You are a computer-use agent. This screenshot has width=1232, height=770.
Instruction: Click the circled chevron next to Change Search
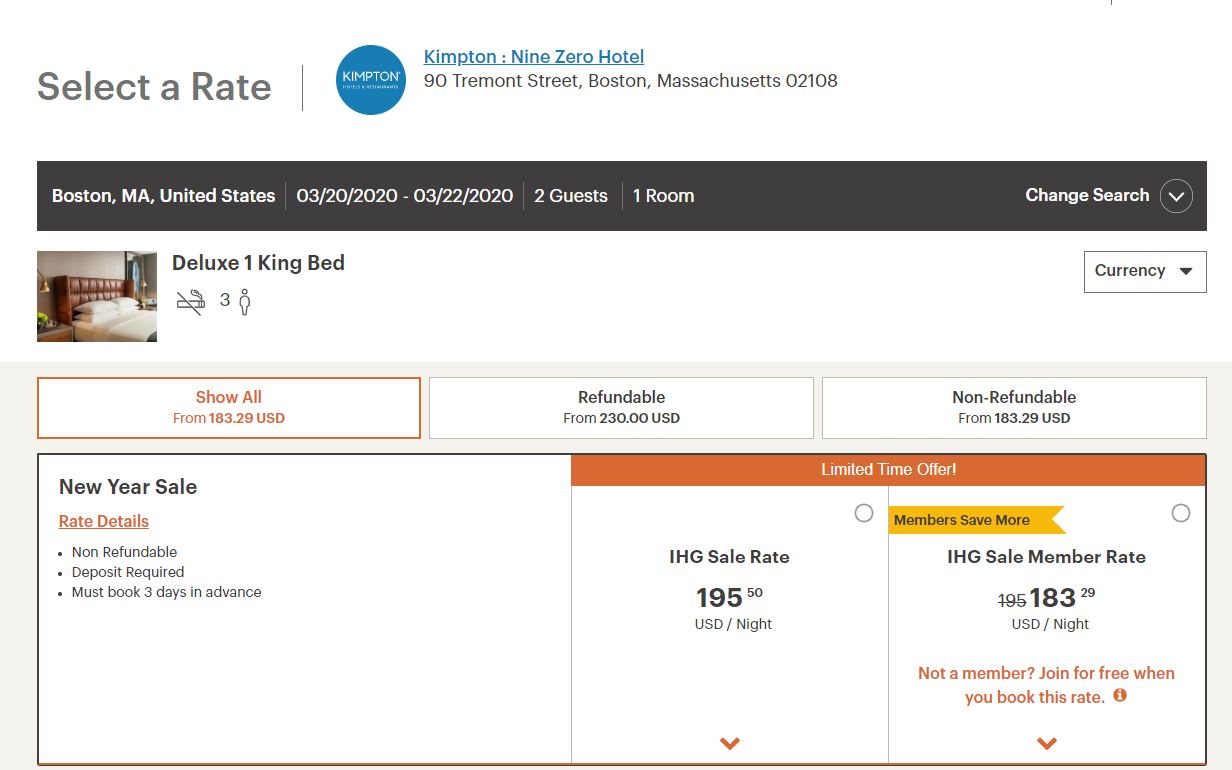[x=1176, y=196]
